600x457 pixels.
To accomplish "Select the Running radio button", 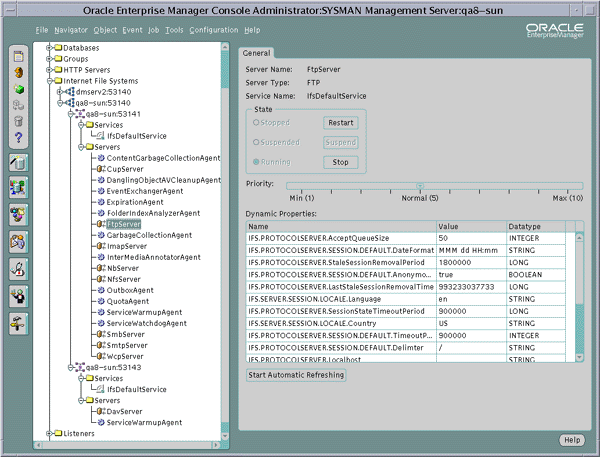I will tap(256, 162).
